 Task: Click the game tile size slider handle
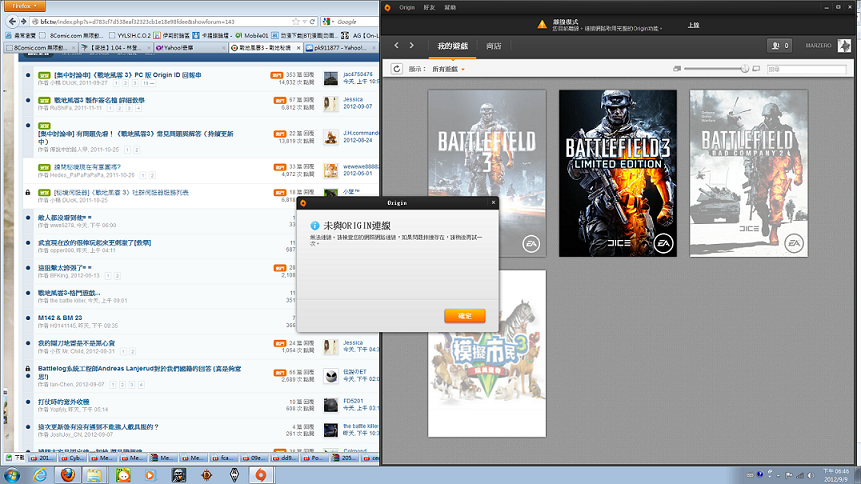[744, 69]
